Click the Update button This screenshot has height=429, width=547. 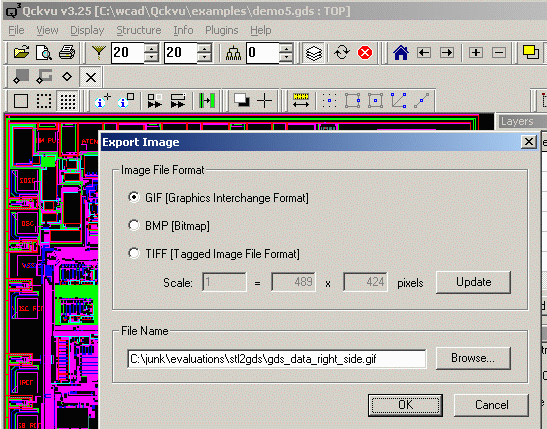pos(473,282)
